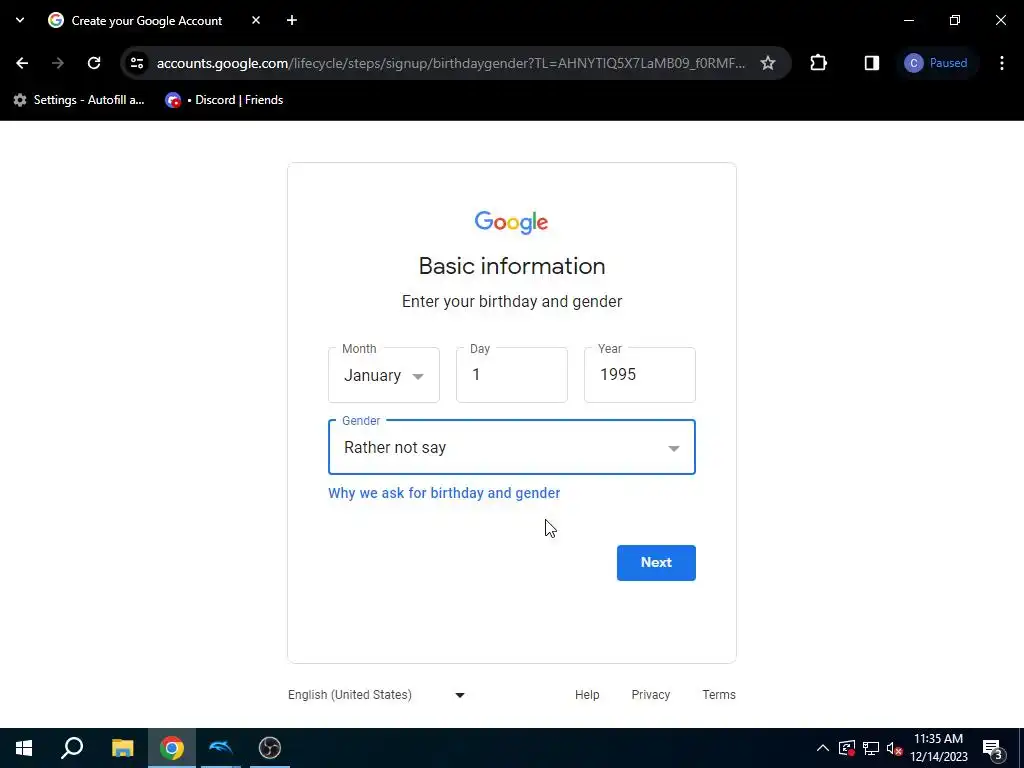Open the Settings - Autofill bookmark
Viewport: 1024px width, 768px height.
[x=79, y=100]
